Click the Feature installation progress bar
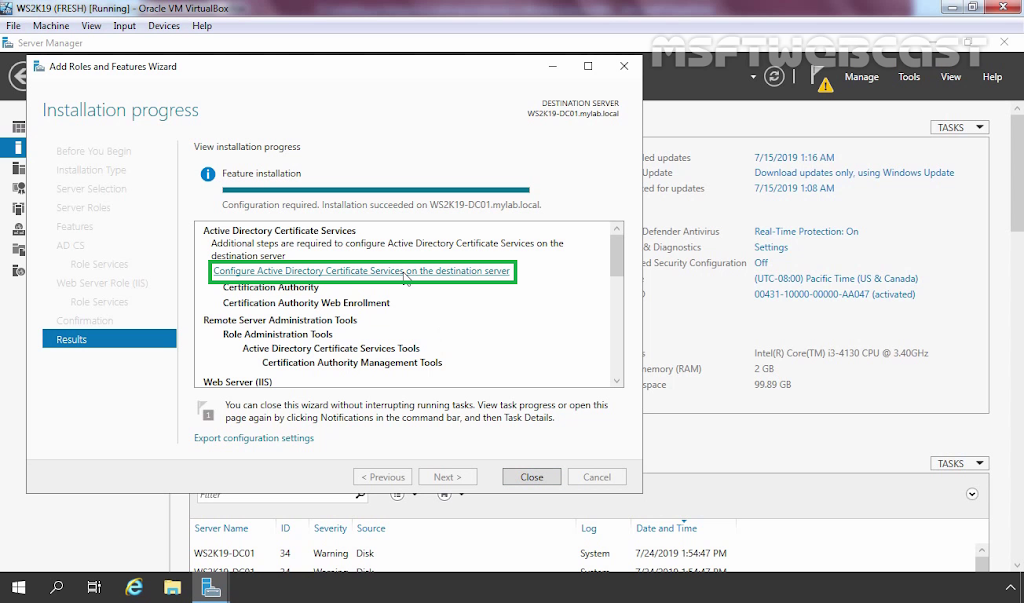The width and height of the screenshot is (1024, 603). pos(376,190)
